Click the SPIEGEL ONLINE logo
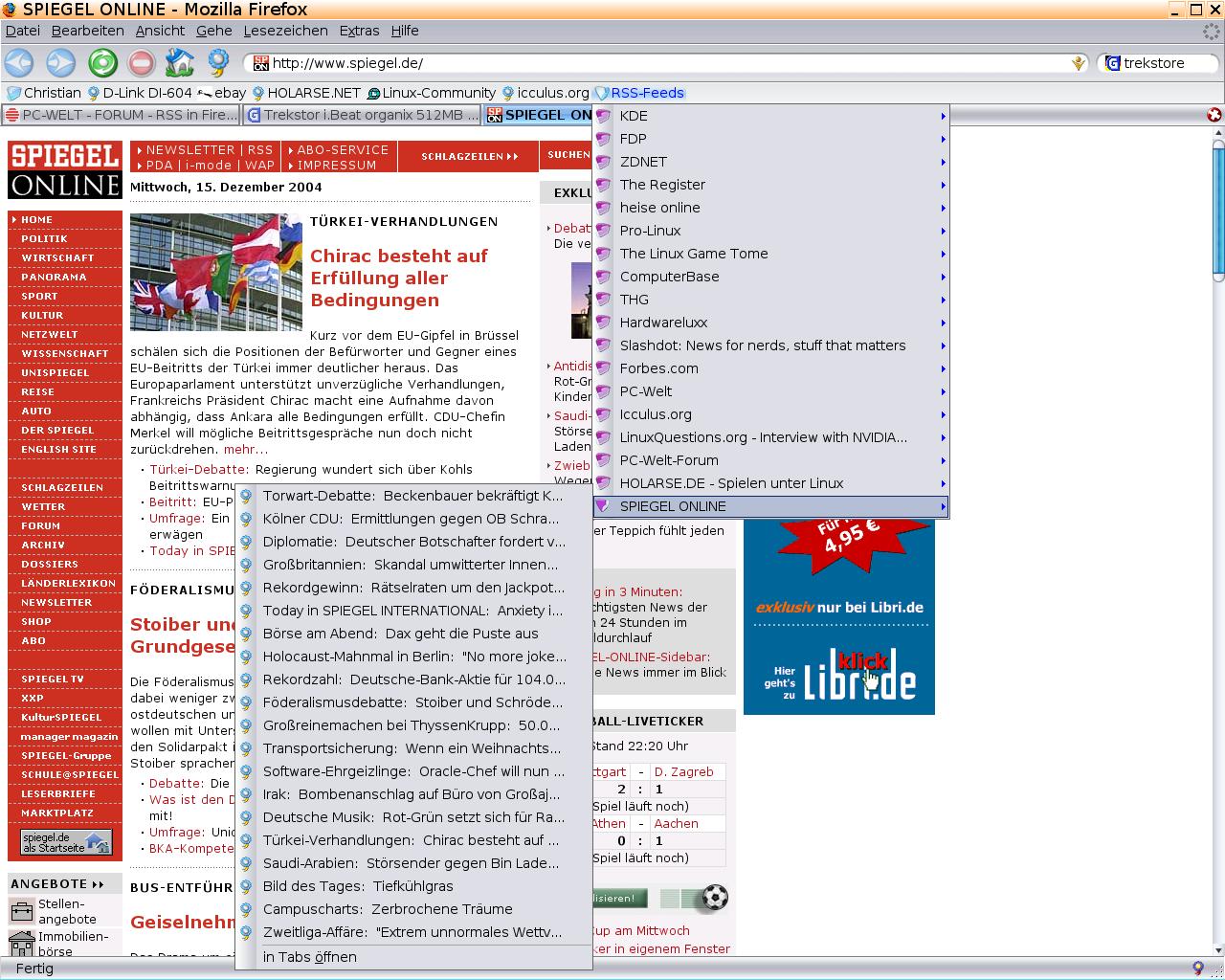Image resolution: width=1225 pixels, height=980 pixels. pos(65,170)
